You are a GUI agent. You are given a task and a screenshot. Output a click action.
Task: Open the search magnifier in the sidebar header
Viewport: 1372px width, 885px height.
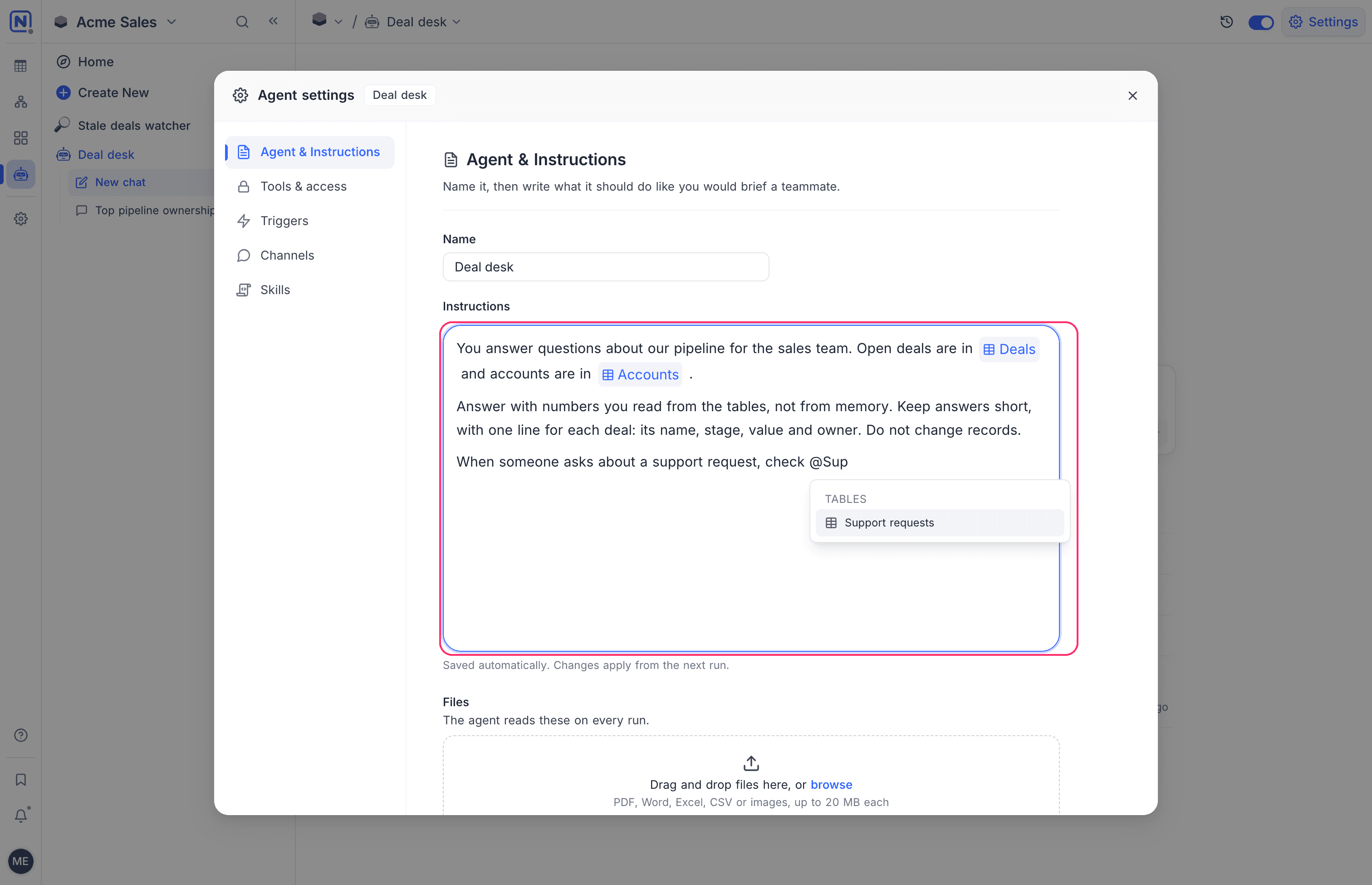coord(242,22)
